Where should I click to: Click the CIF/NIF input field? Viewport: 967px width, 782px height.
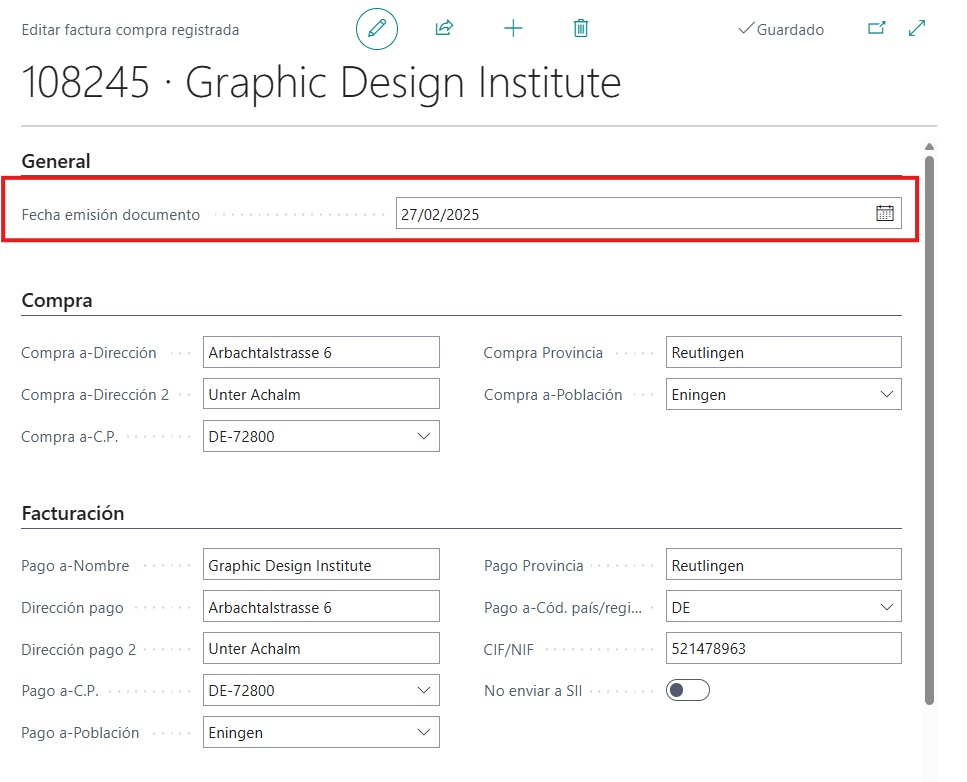(783, 649)
